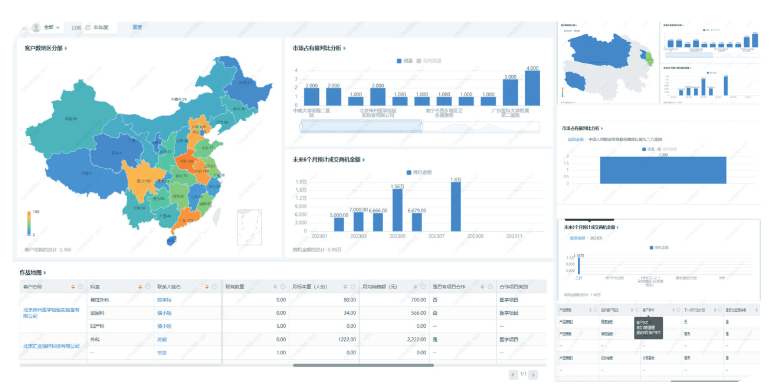Screen dimensions: 779x391
Task: Click the 7,000.00 bar in forecast chart
Action: pos(358,222)
